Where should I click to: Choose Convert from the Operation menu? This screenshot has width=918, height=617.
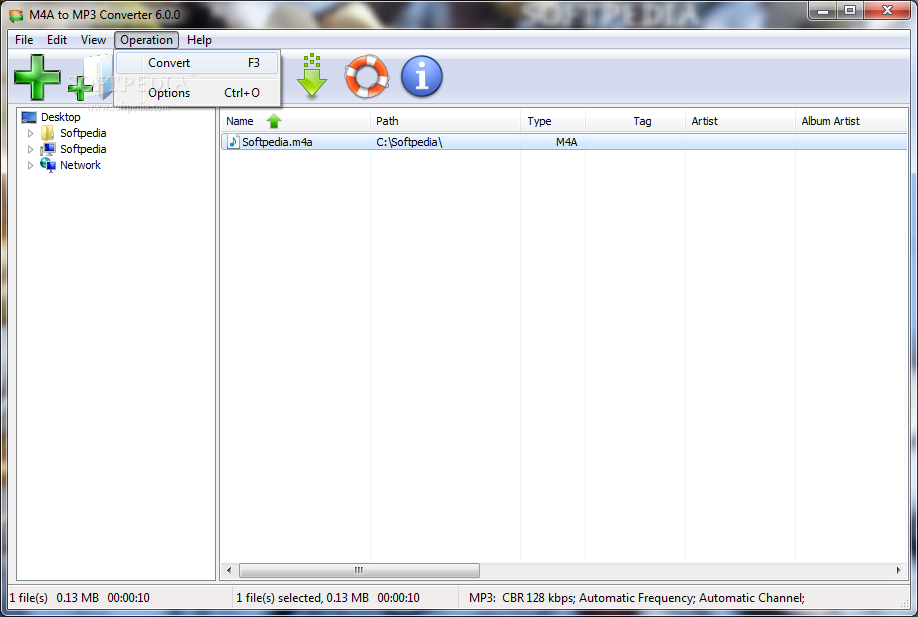(197, 63)
